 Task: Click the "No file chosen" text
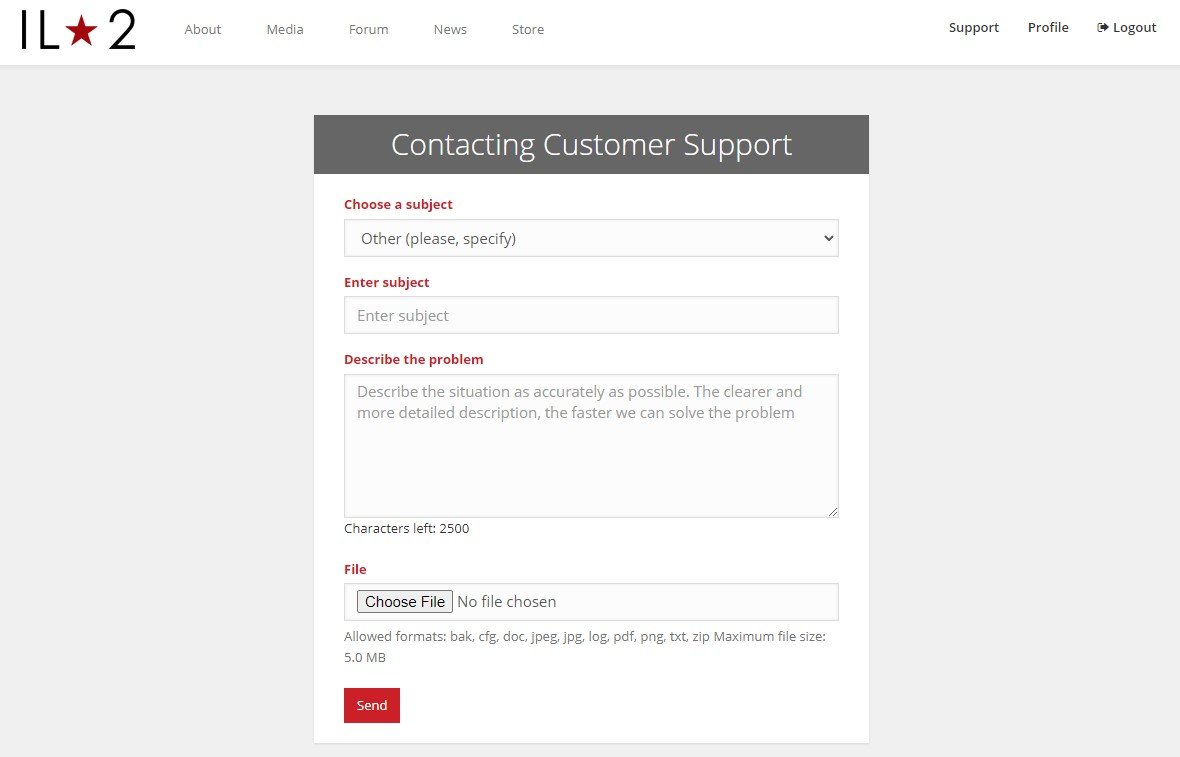(506, 602)
